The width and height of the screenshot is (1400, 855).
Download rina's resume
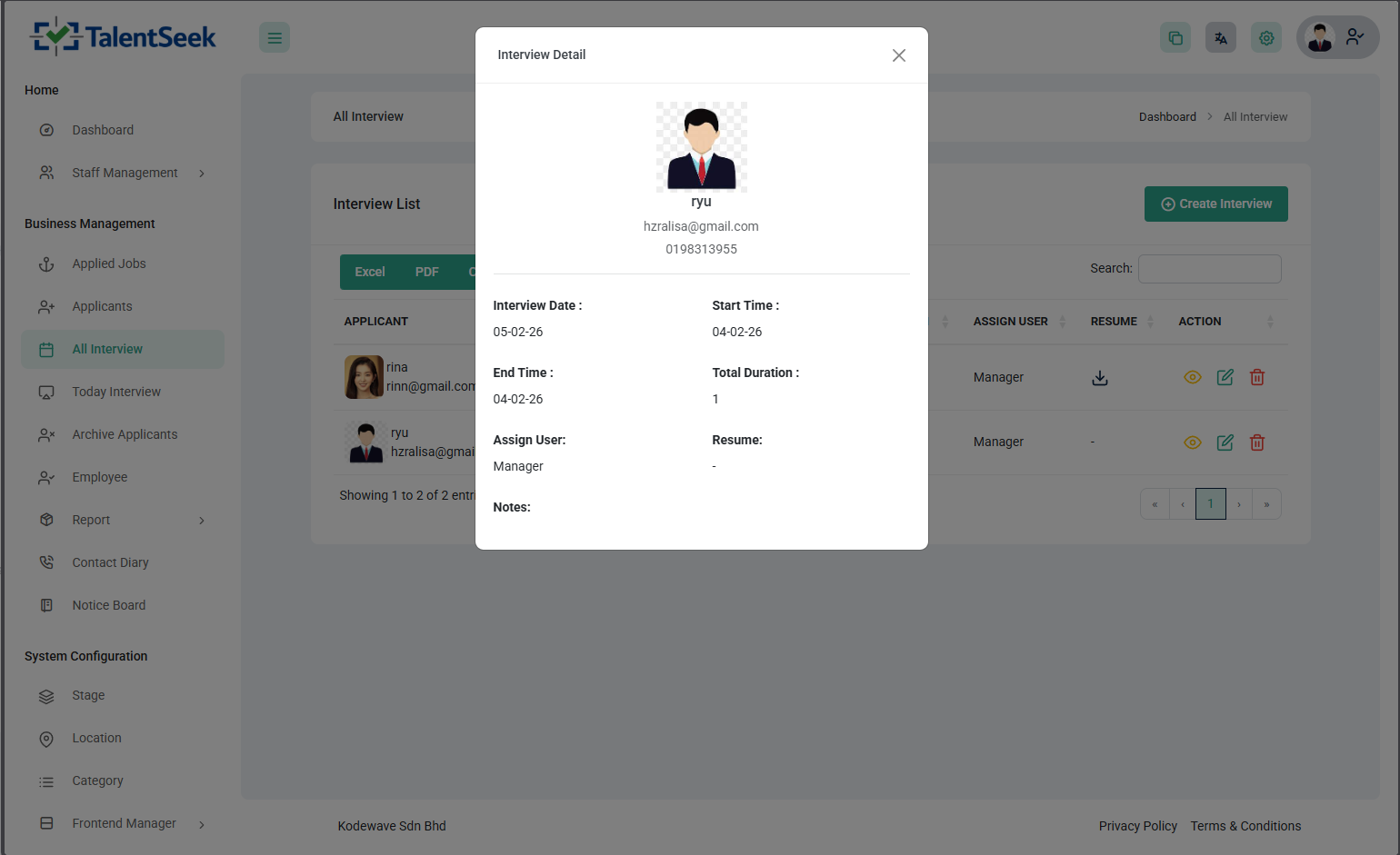tap(1099, 378)
